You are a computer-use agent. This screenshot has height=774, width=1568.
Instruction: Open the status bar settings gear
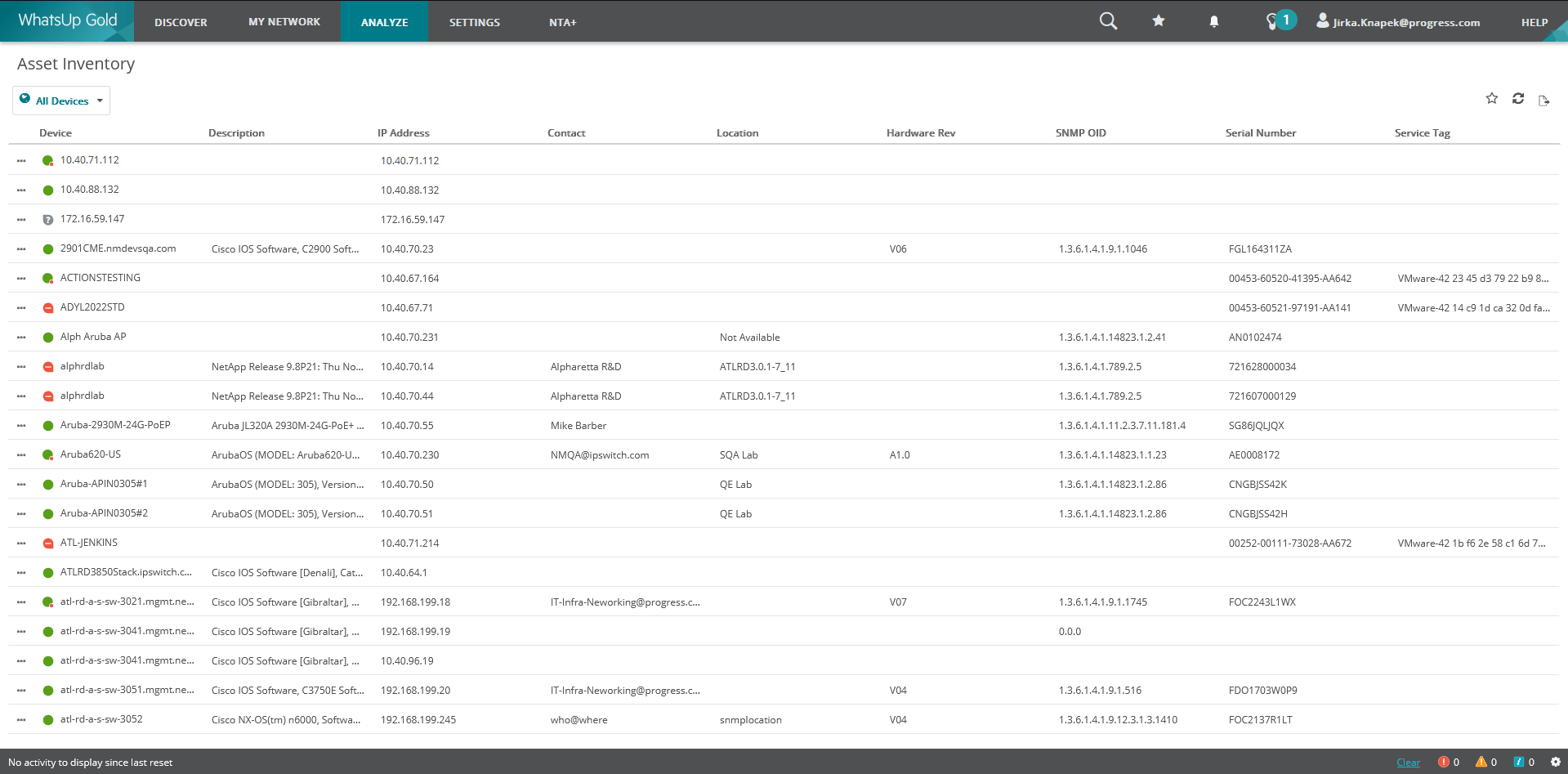click(x=1556, y=762)
